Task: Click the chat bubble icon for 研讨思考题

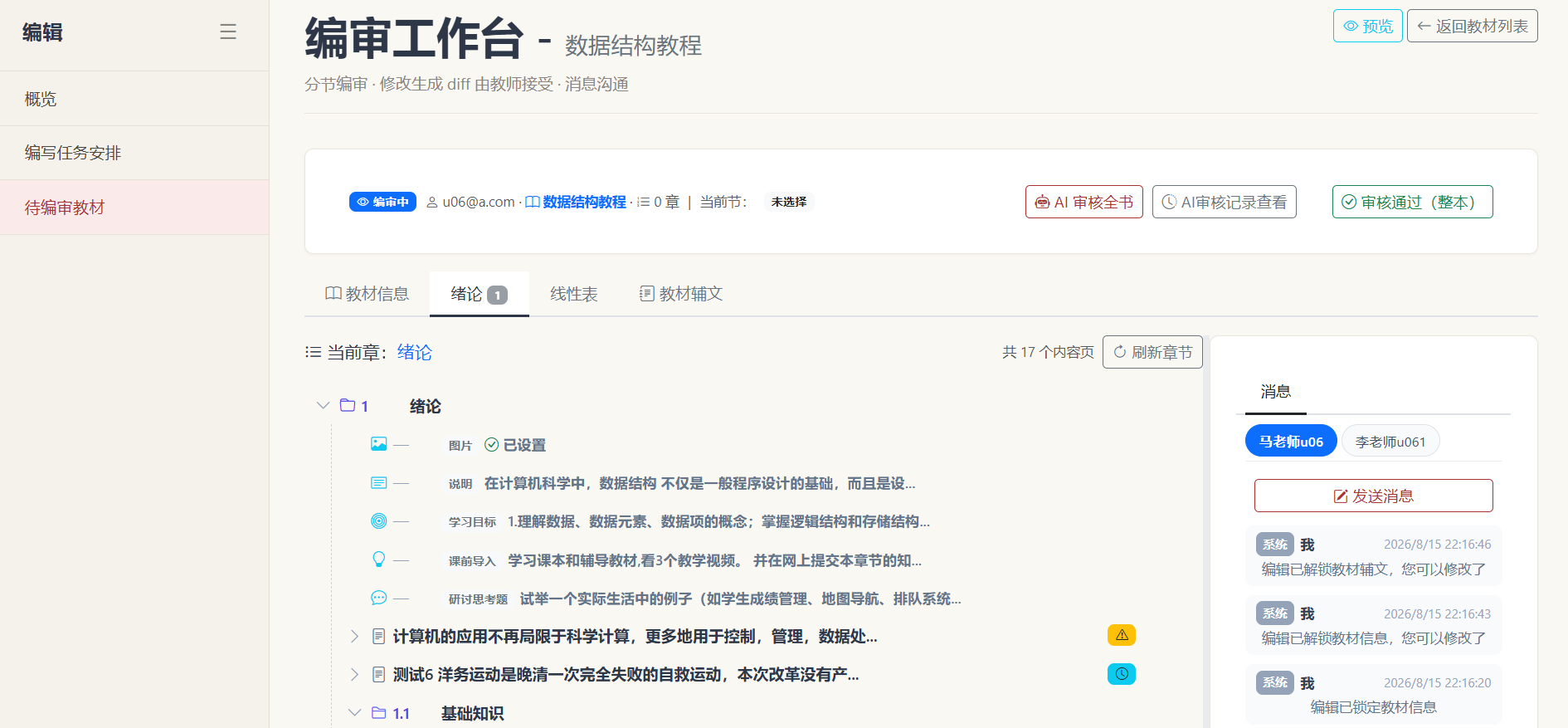Action: (x=378, y=598)
